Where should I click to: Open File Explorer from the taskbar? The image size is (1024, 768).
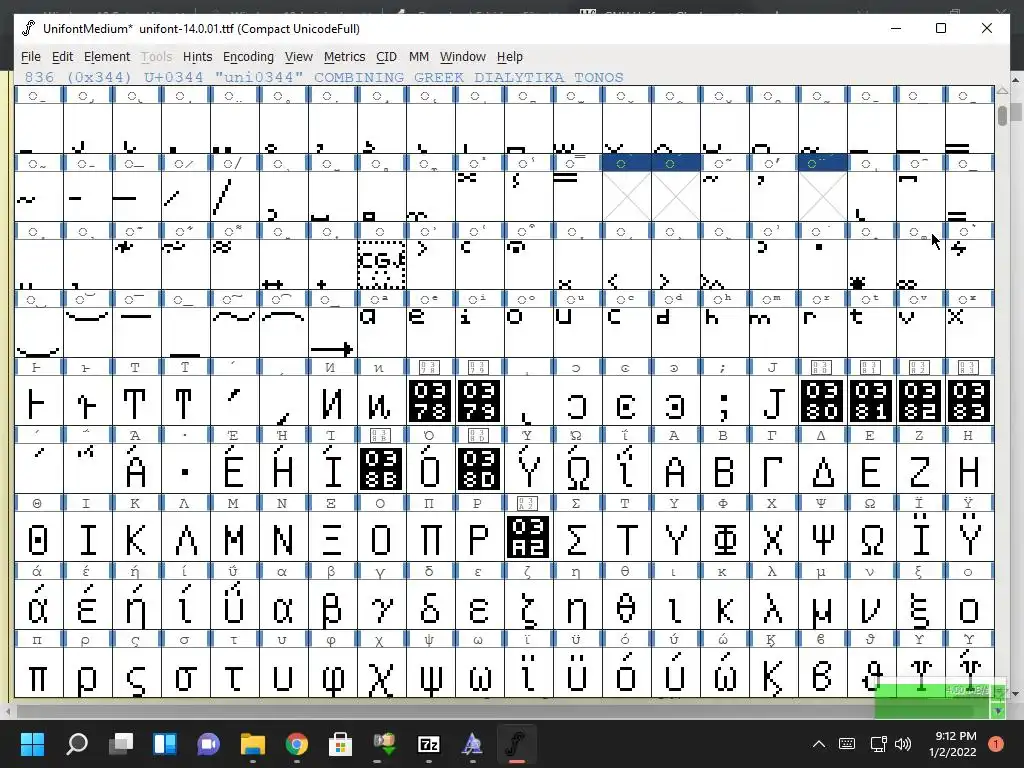tap(253, 743)
